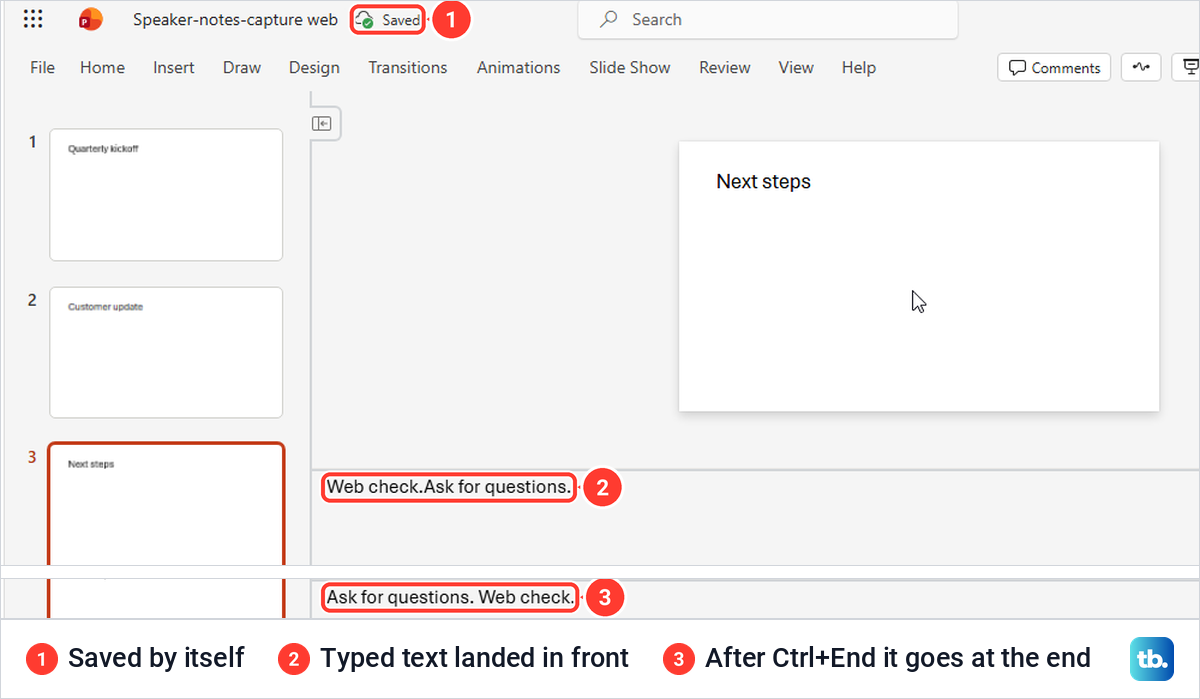Open the Draw tab
The width and height of the screenshot is (1200, 699).
pyautogui.click(x=242, y=67)
